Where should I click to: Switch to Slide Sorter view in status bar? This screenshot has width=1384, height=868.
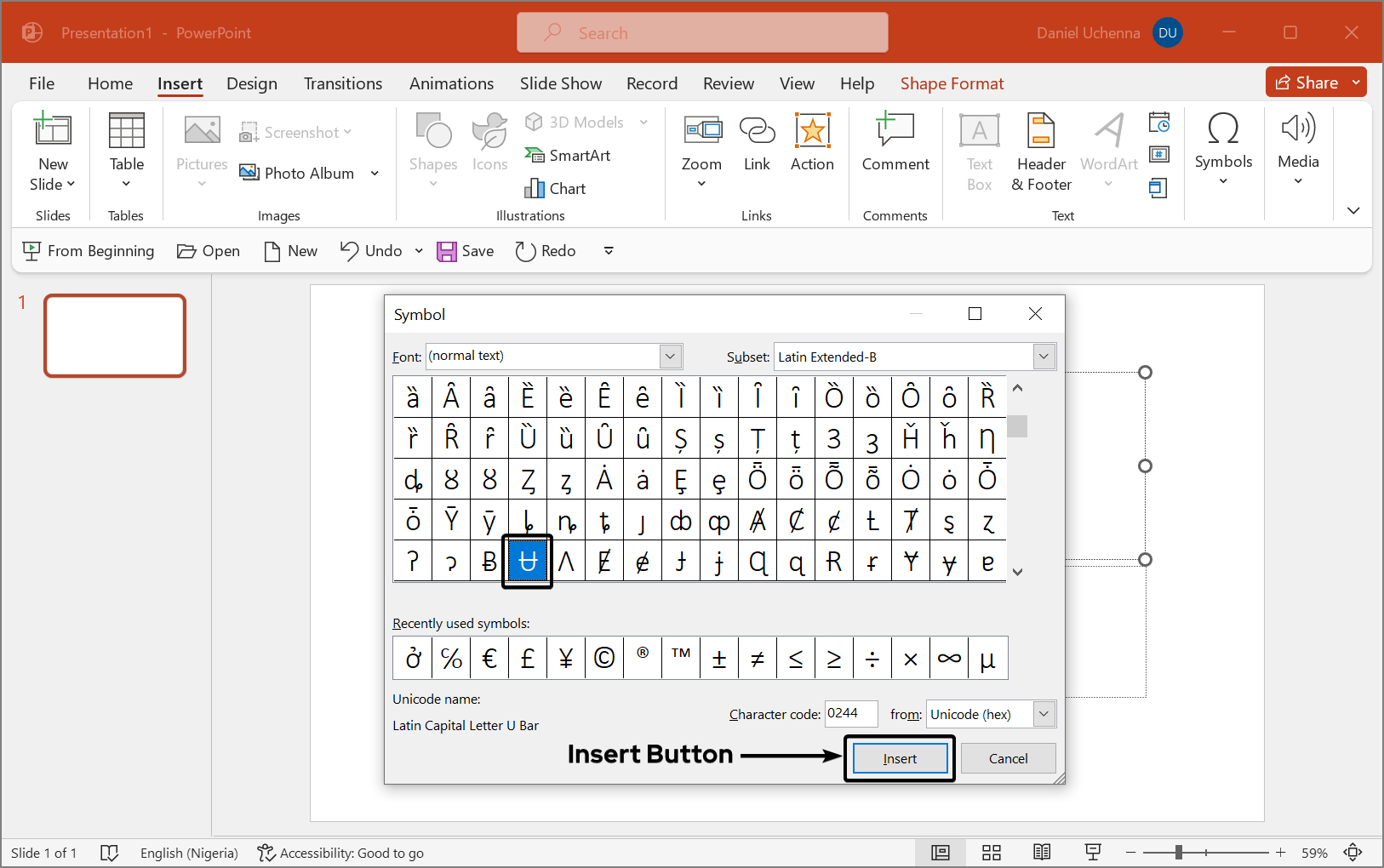click(991, 853)
